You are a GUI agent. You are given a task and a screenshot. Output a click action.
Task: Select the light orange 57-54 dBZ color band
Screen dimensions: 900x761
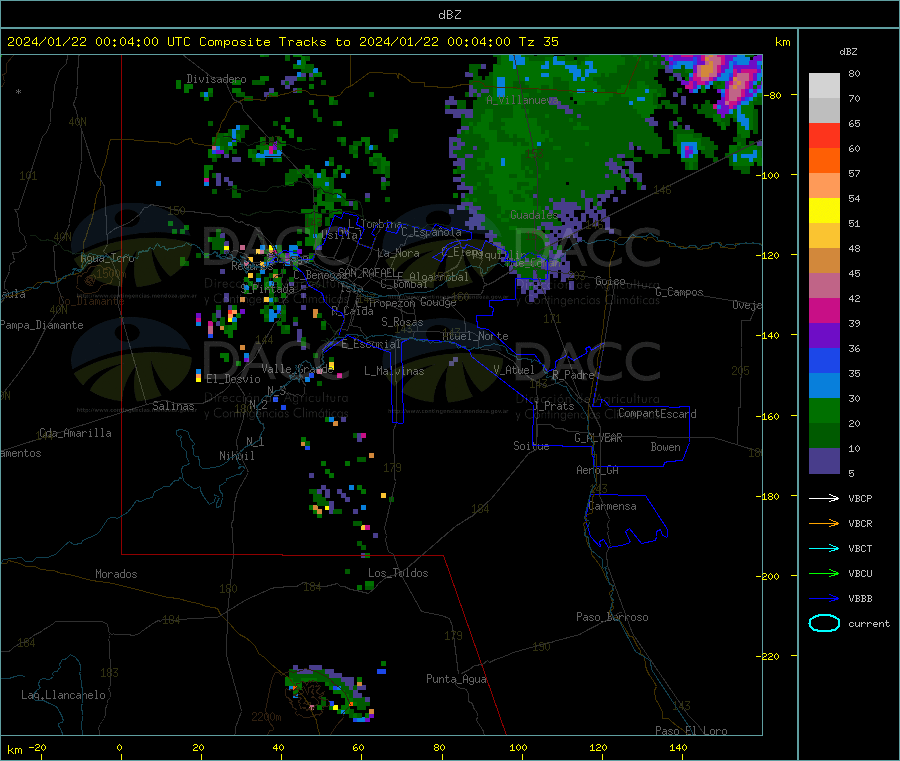[x=824, y=185]
